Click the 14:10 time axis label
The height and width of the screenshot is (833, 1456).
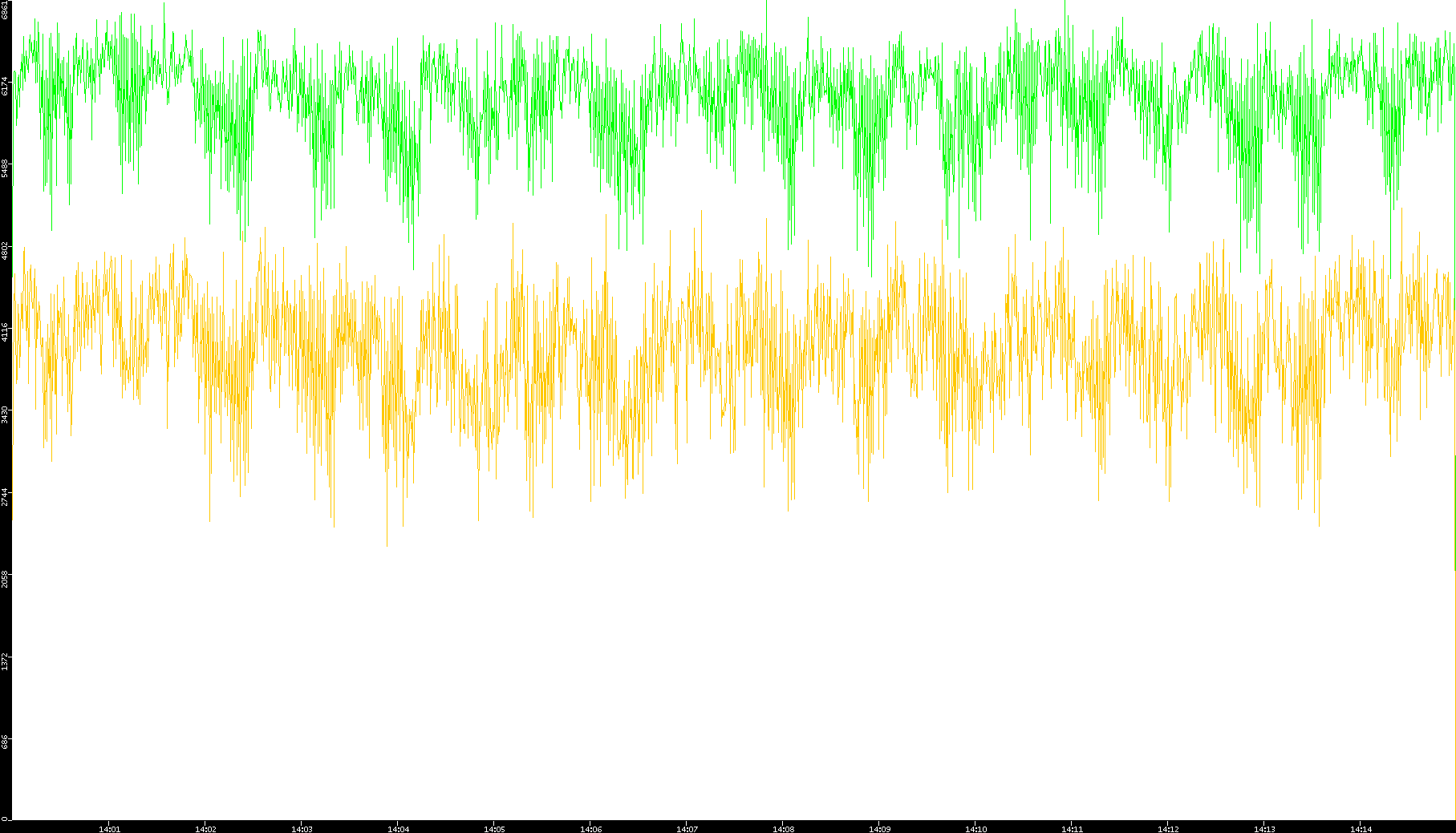tap(975, 829)
